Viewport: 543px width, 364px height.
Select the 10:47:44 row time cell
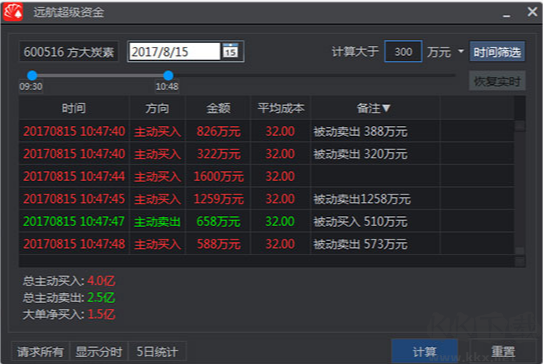click(74, 176)
